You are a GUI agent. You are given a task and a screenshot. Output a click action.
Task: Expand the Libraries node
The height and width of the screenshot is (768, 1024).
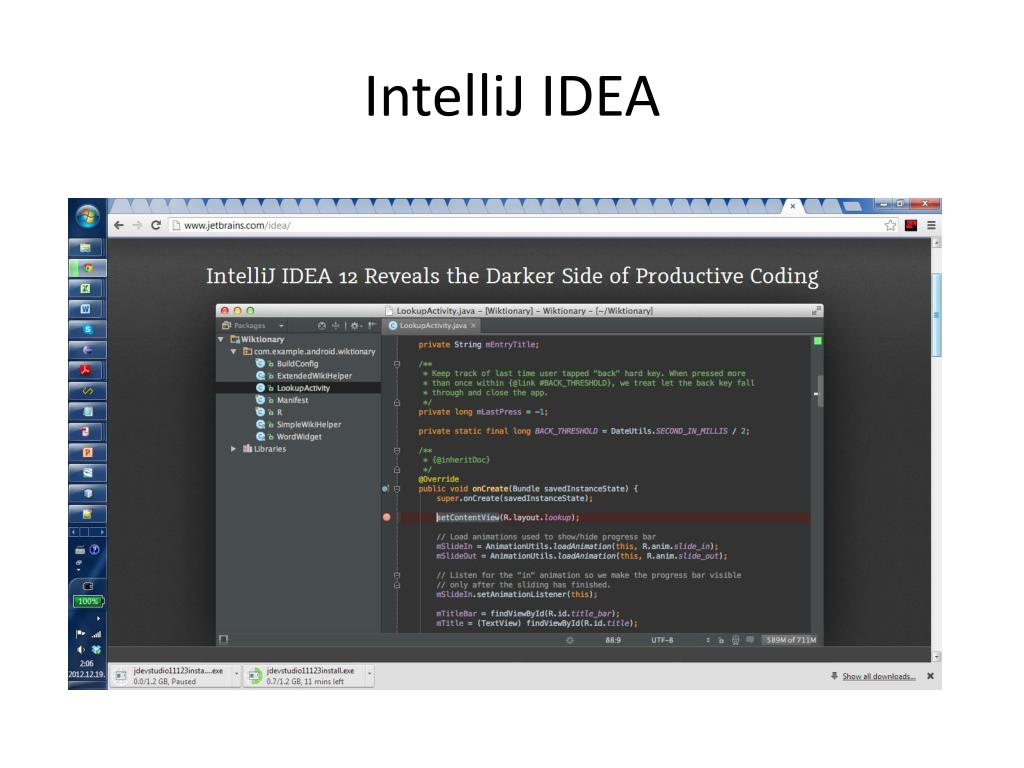coord(234,449)
